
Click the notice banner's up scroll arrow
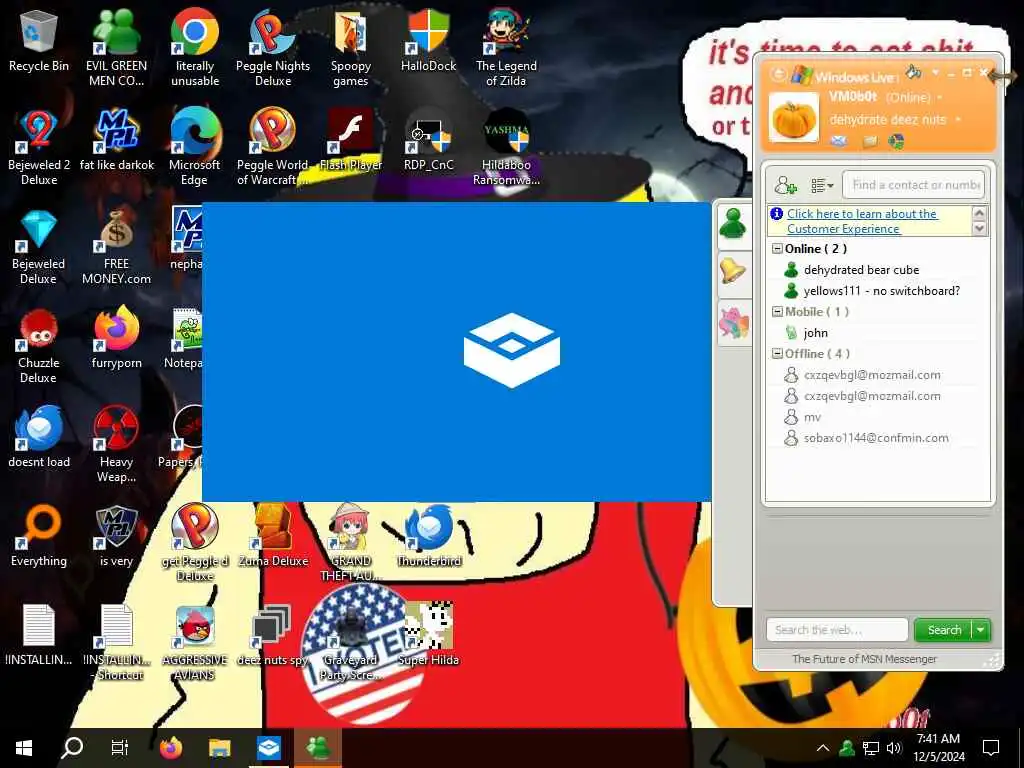pos(979,213)
